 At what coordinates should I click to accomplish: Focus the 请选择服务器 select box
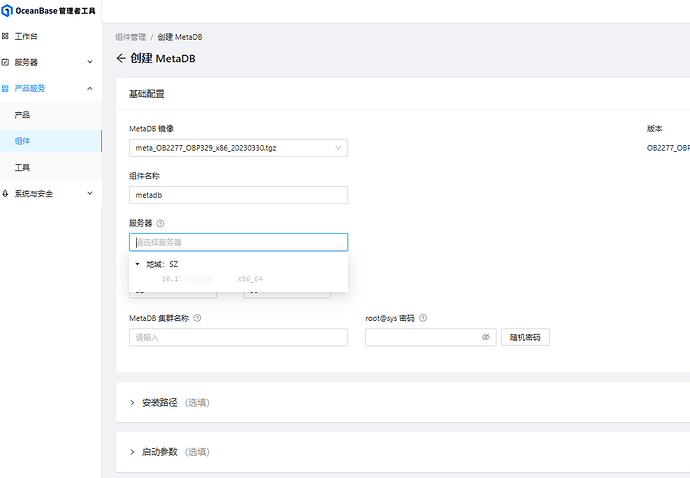point(238,242)
